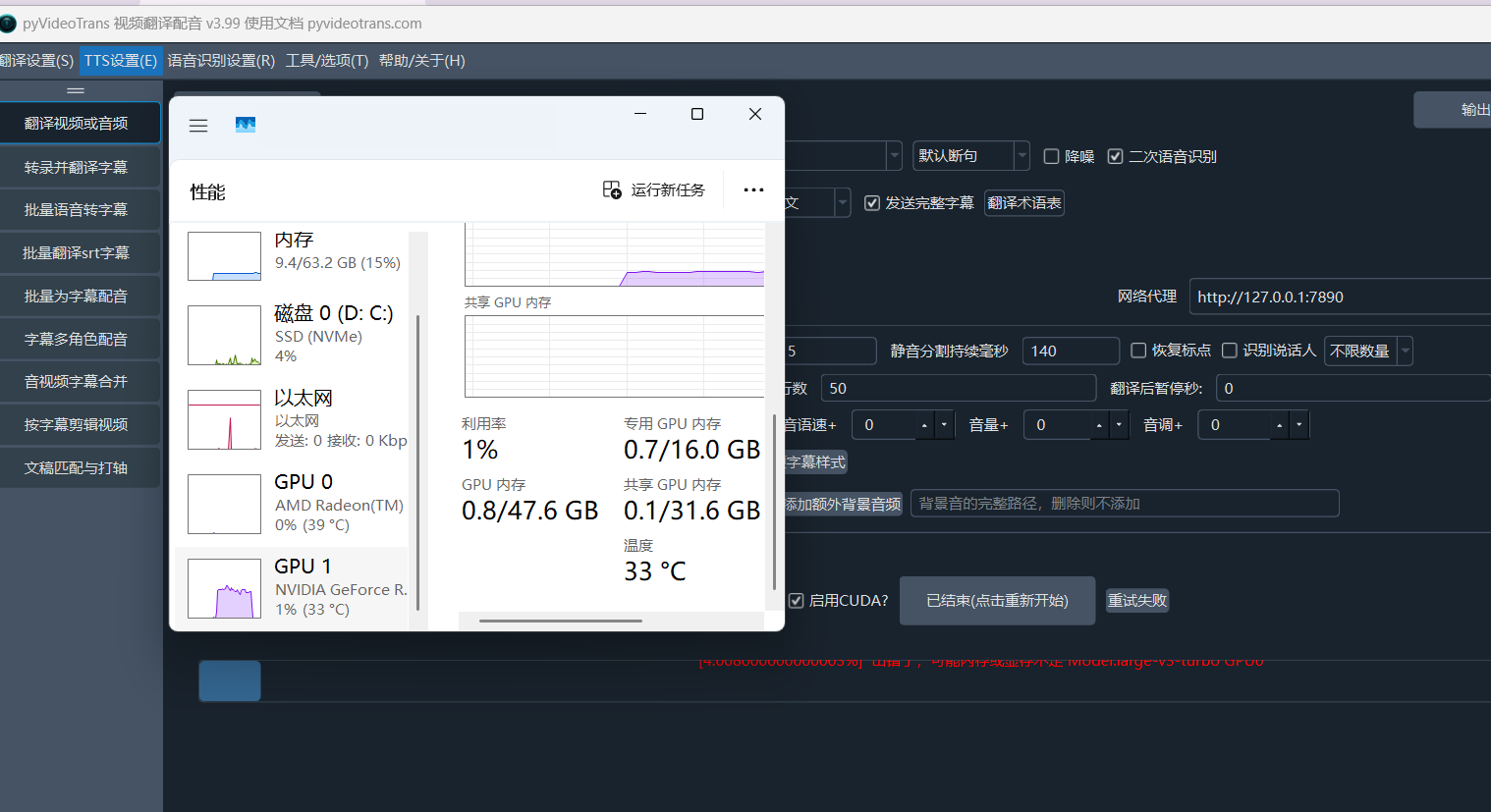
Task: Click the 重试失败 button
Action: pyautogui.click(x=1137, y=600)
